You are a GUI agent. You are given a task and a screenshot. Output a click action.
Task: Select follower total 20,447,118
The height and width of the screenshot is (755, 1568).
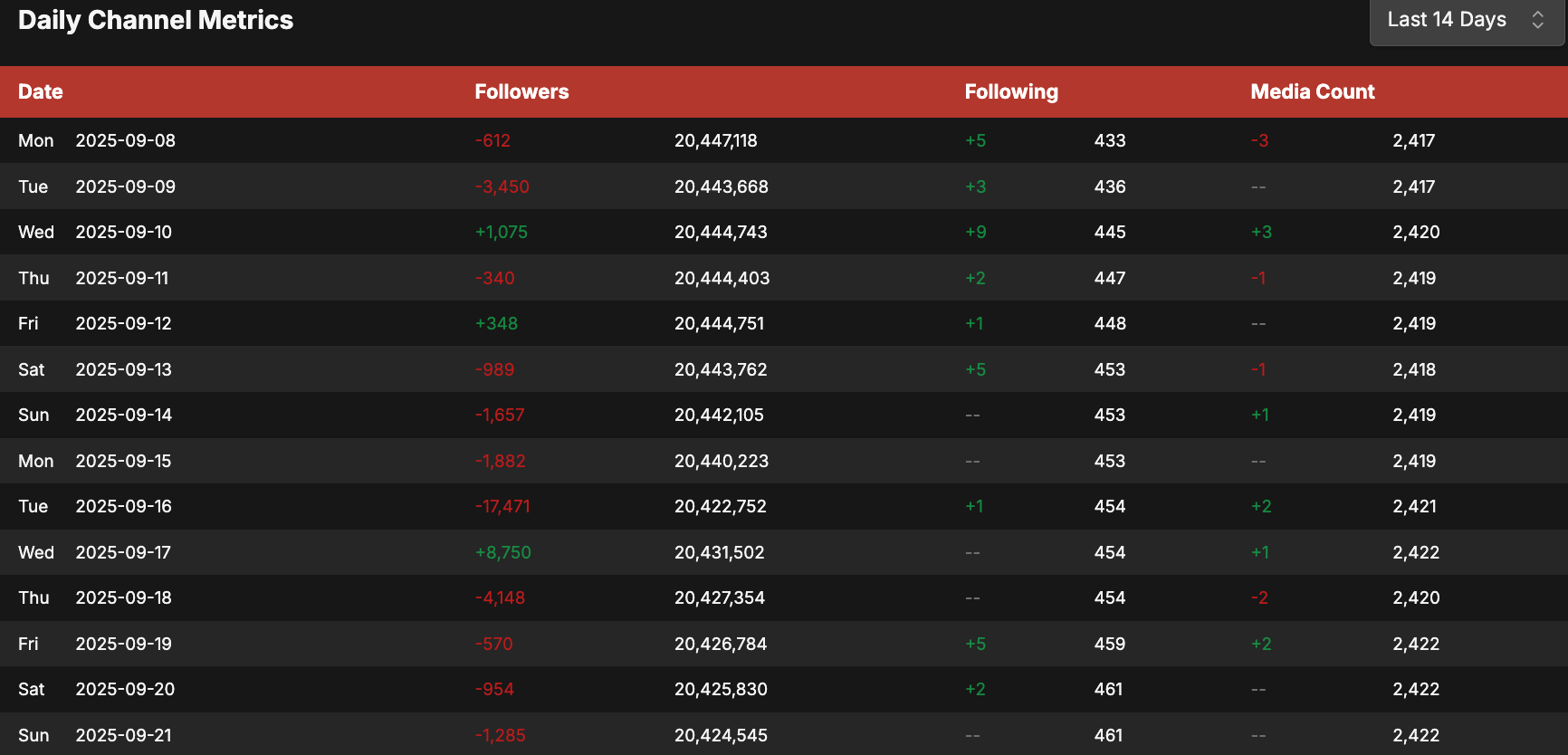pyautogui.click(x=715, y=140)
